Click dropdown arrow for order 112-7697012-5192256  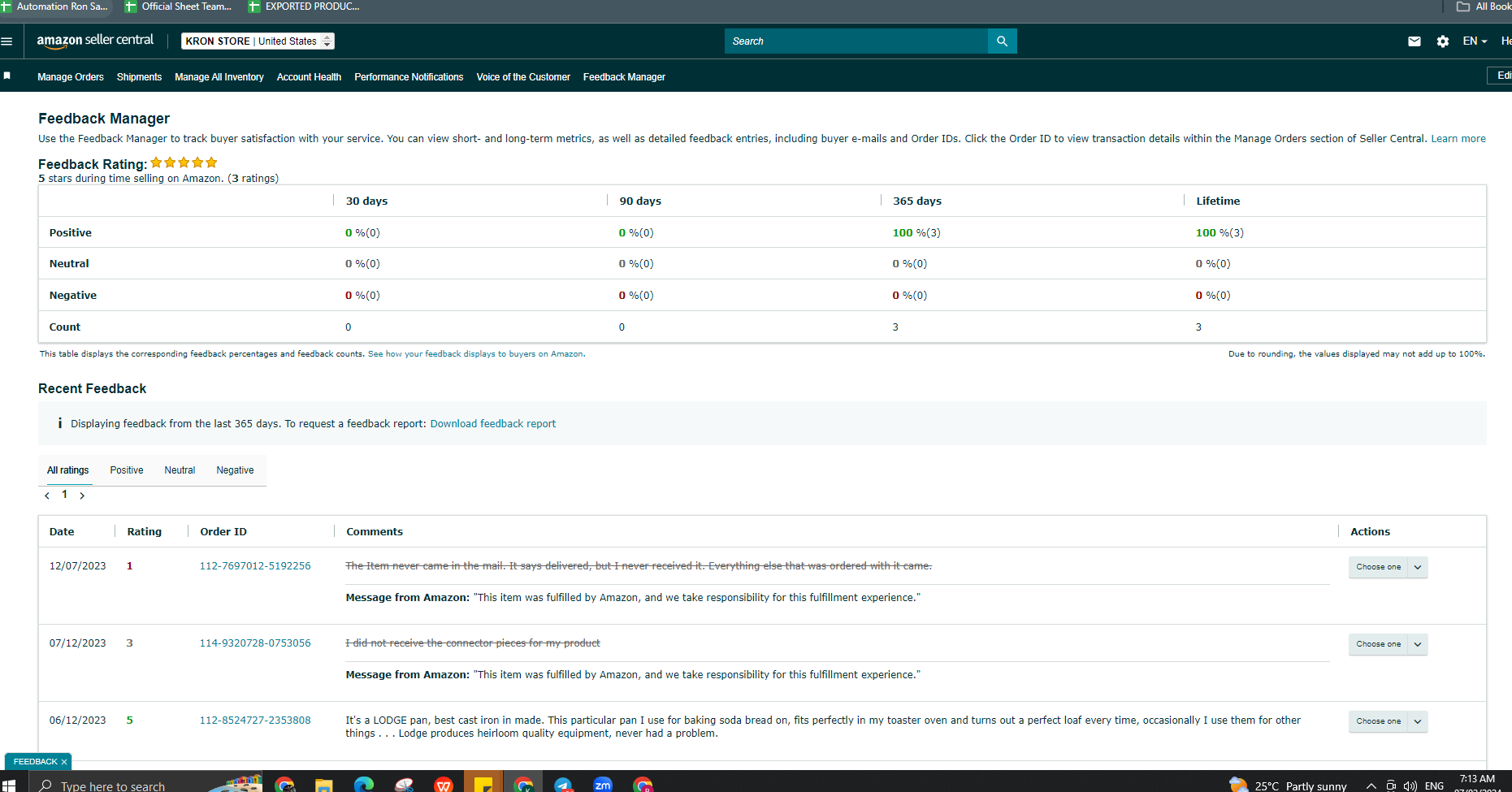[x=1418, y=567]
